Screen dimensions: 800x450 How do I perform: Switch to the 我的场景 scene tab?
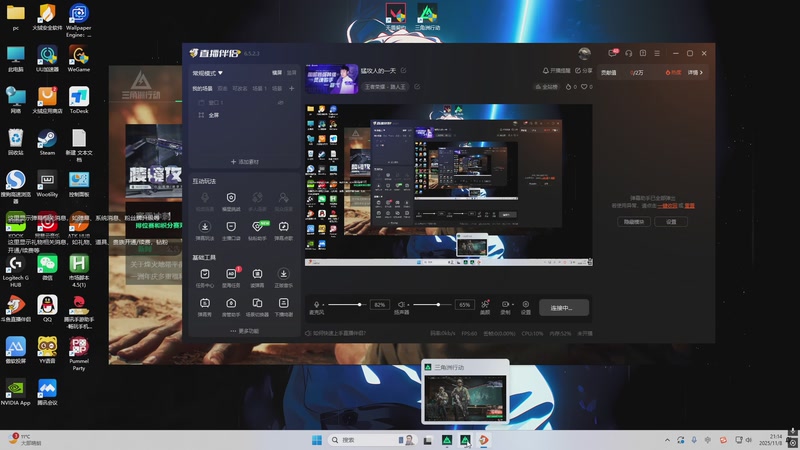(x=202, y=88)
